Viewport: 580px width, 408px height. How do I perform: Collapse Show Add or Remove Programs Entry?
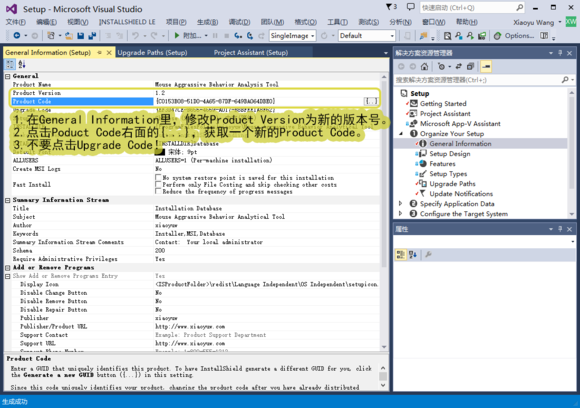tap(7, 276)
